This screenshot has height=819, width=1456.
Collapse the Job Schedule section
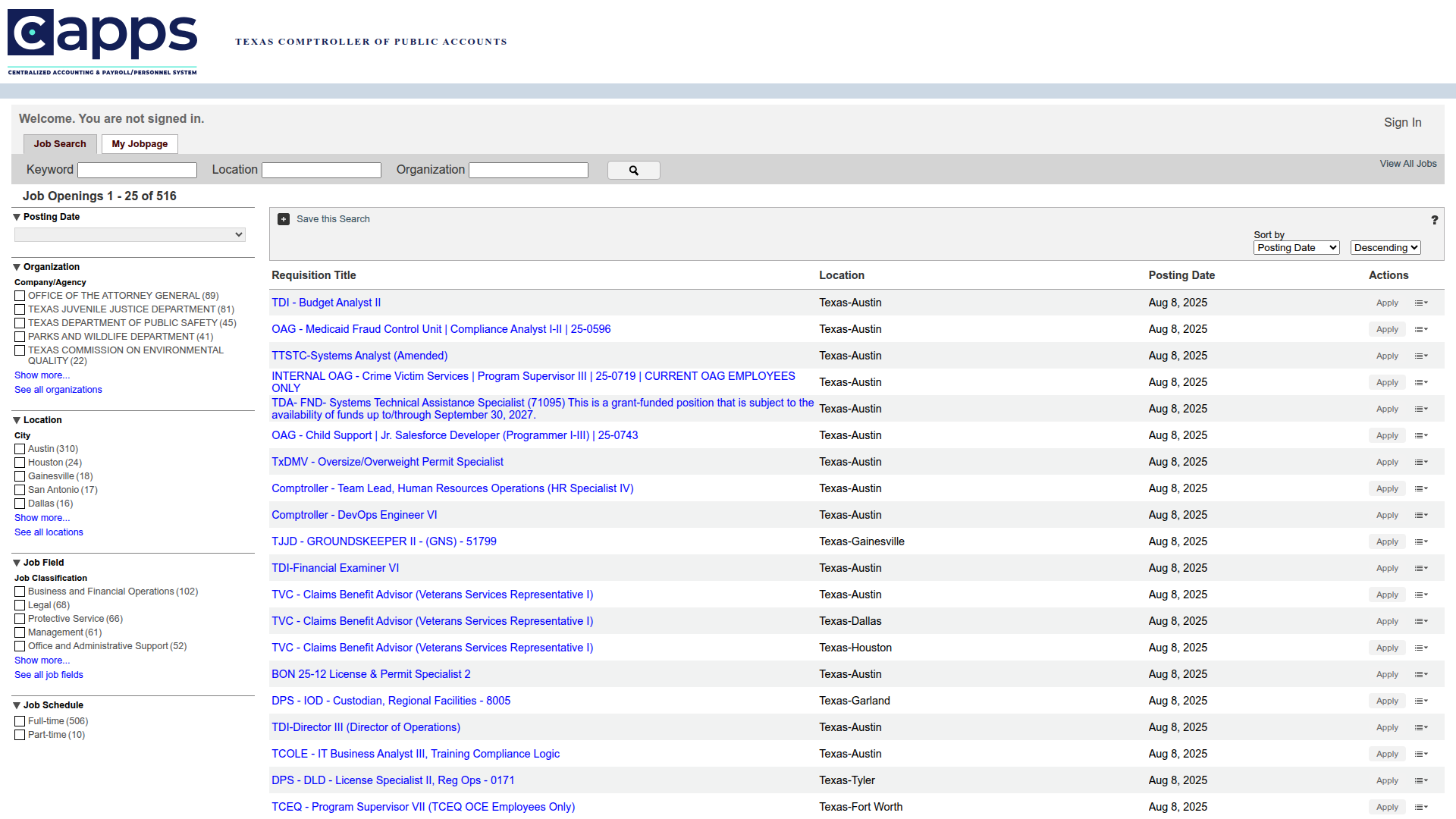pyautogui.click(x=17, y=705)
